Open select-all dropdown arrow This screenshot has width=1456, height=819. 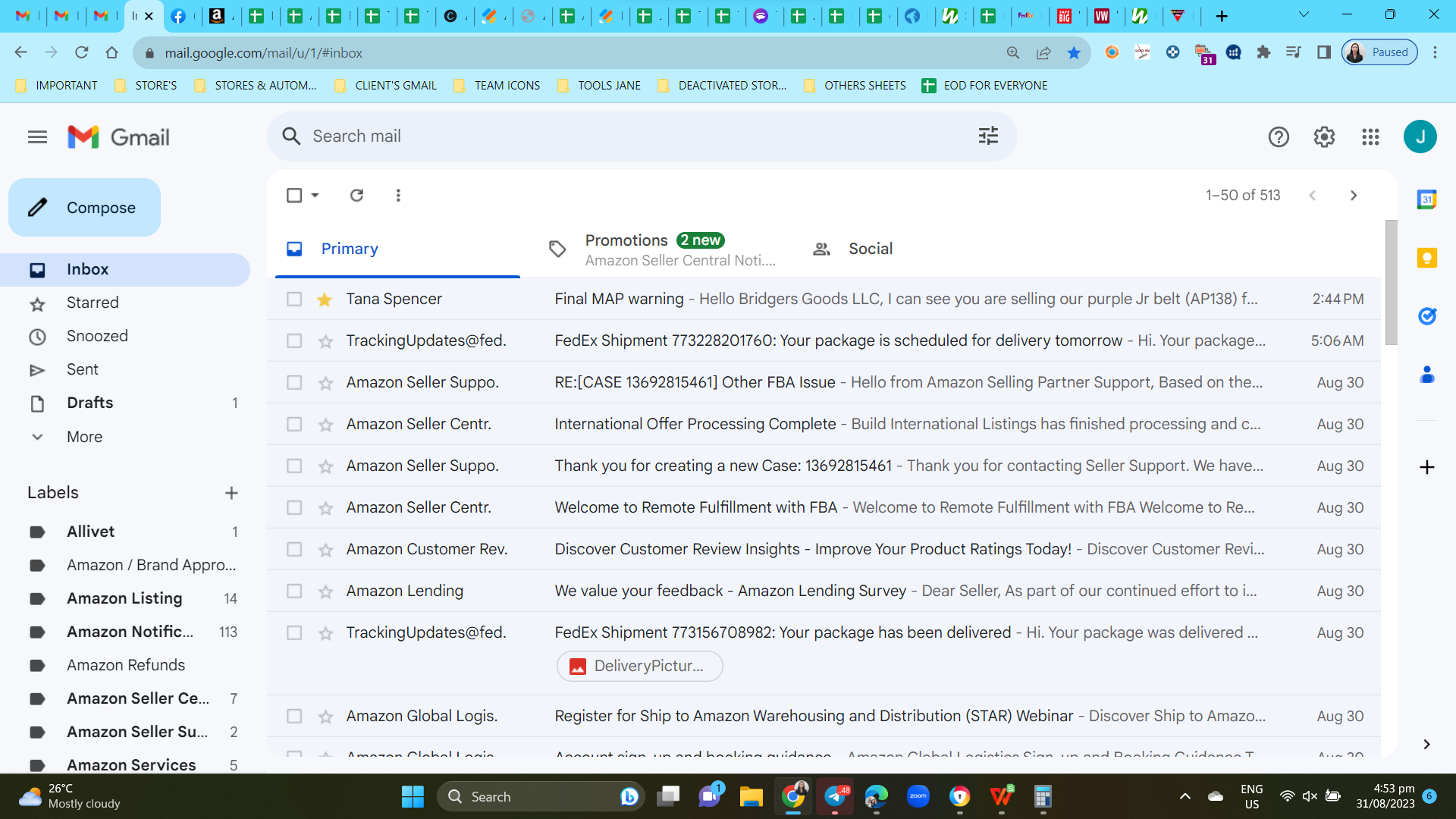pos(315,196)
